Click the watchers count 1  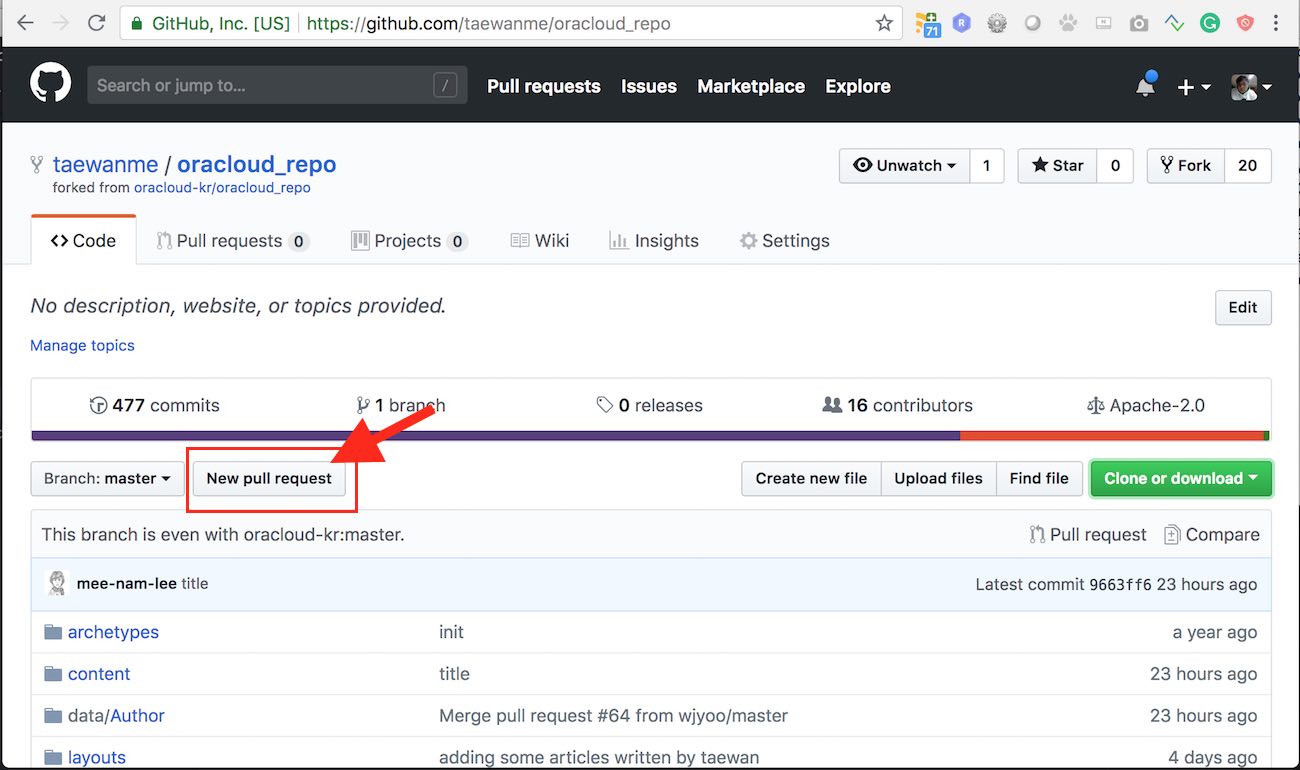[986, 166]
